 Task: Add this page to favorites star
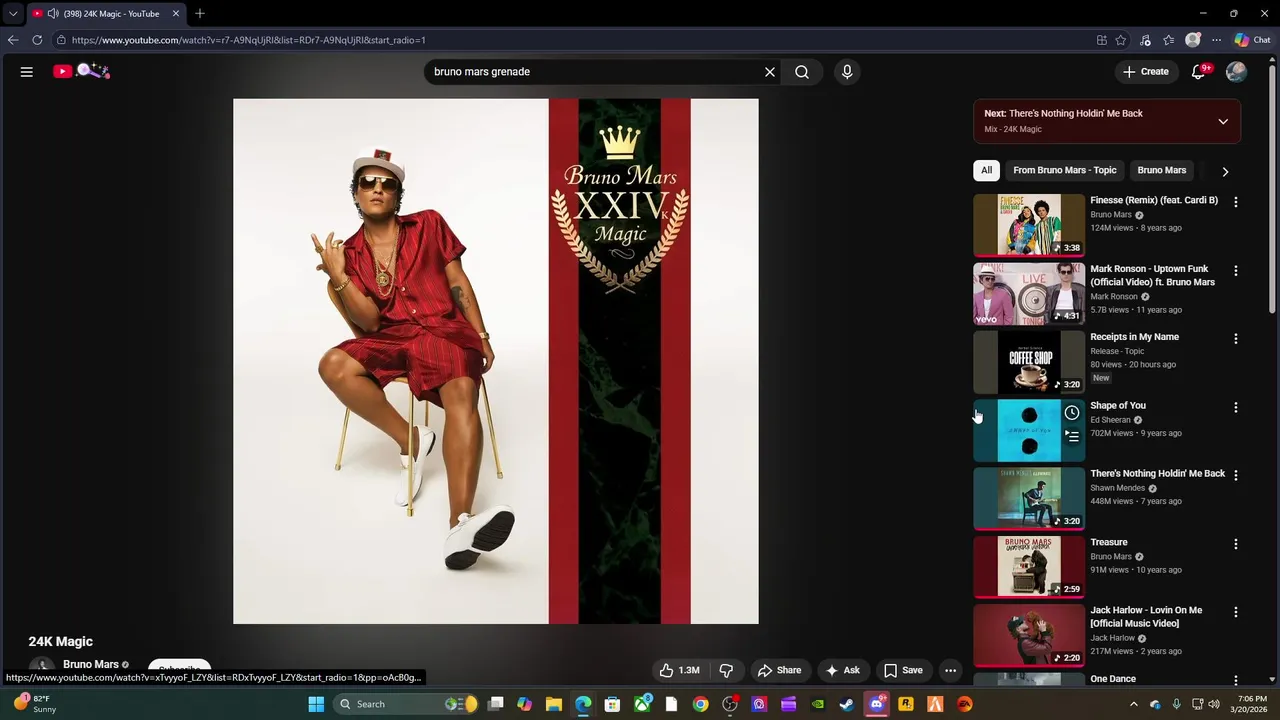point(1121,40)
